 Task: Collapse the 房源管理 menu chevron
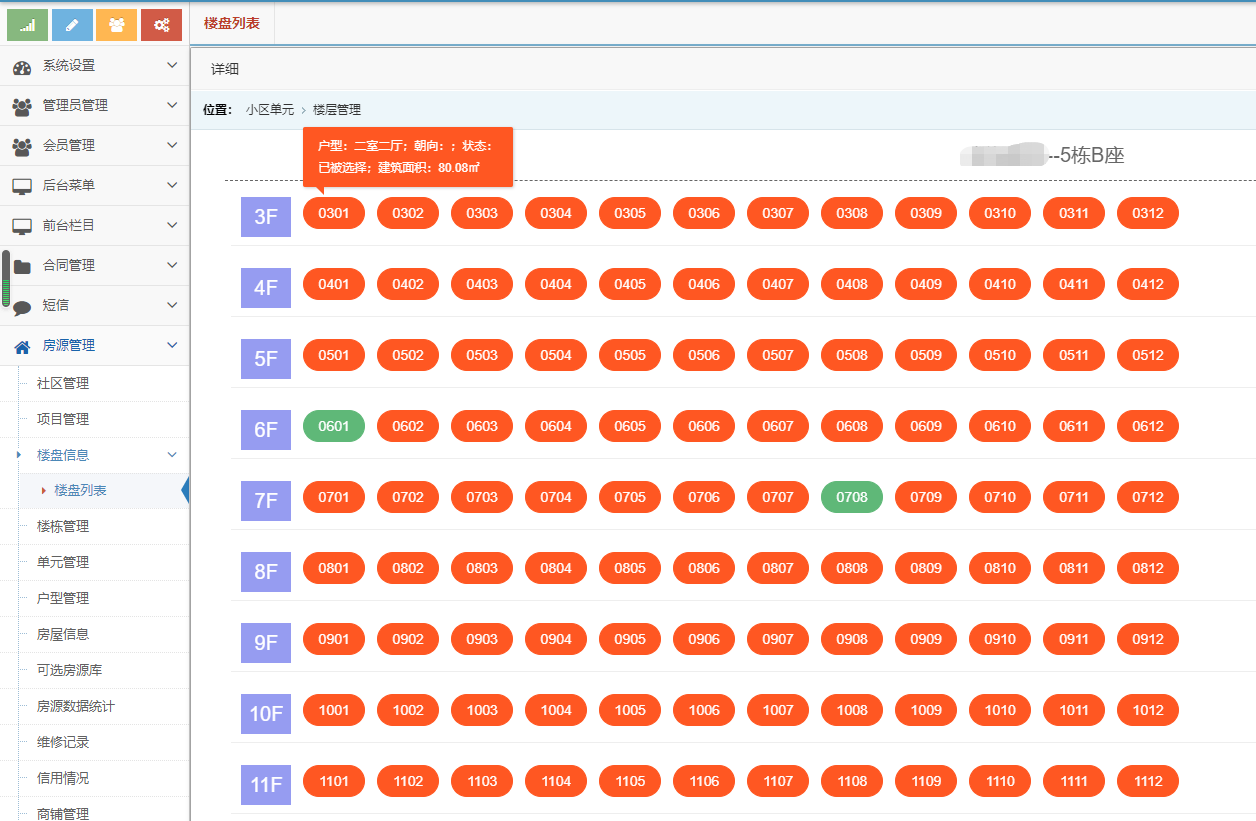click(x=172, y=345)
